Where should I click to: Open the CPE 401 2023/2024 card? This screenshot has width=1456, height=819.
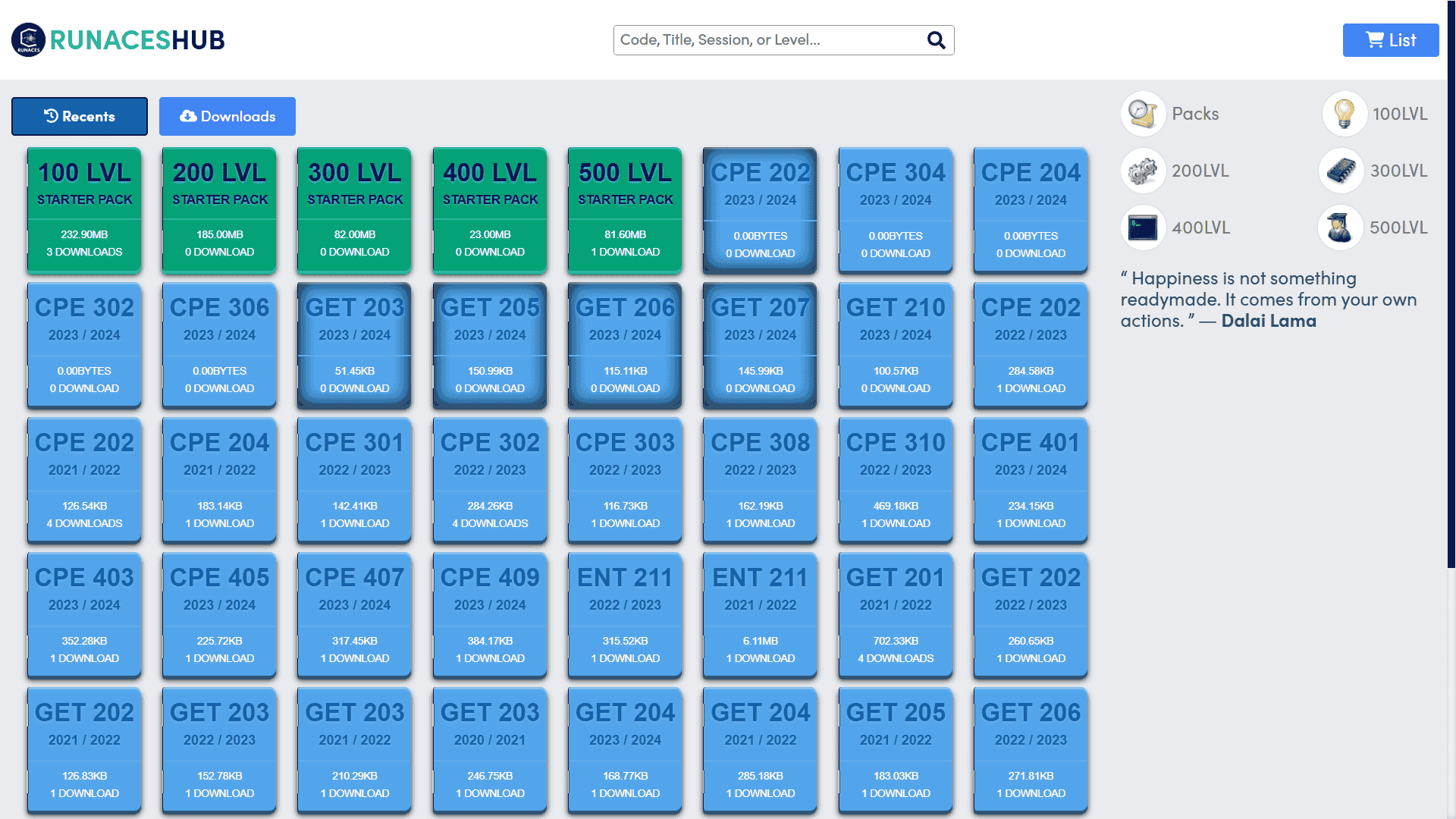[x=1031, y=481]
